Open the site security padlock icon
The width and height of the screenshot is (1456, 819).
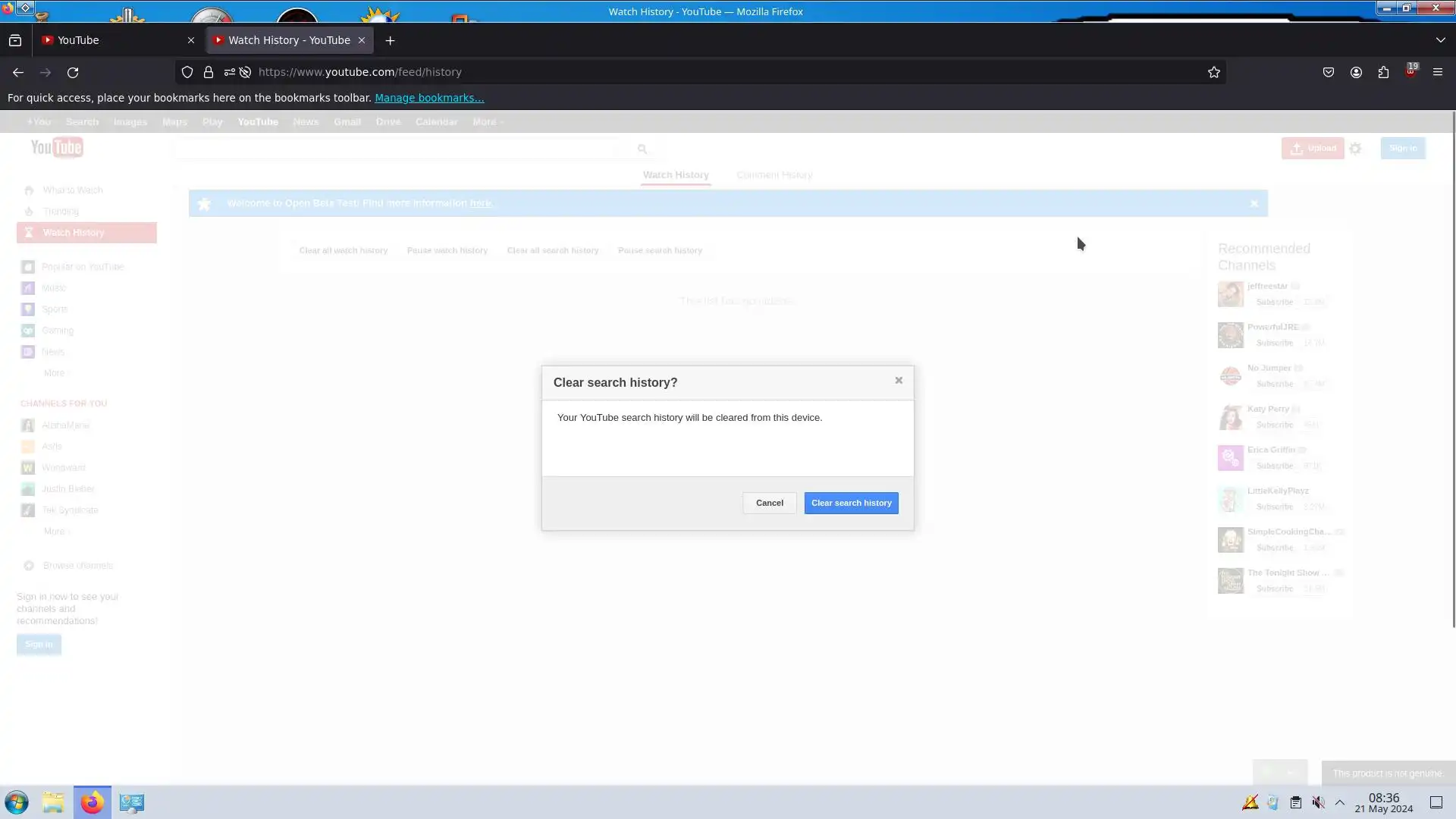209,72
